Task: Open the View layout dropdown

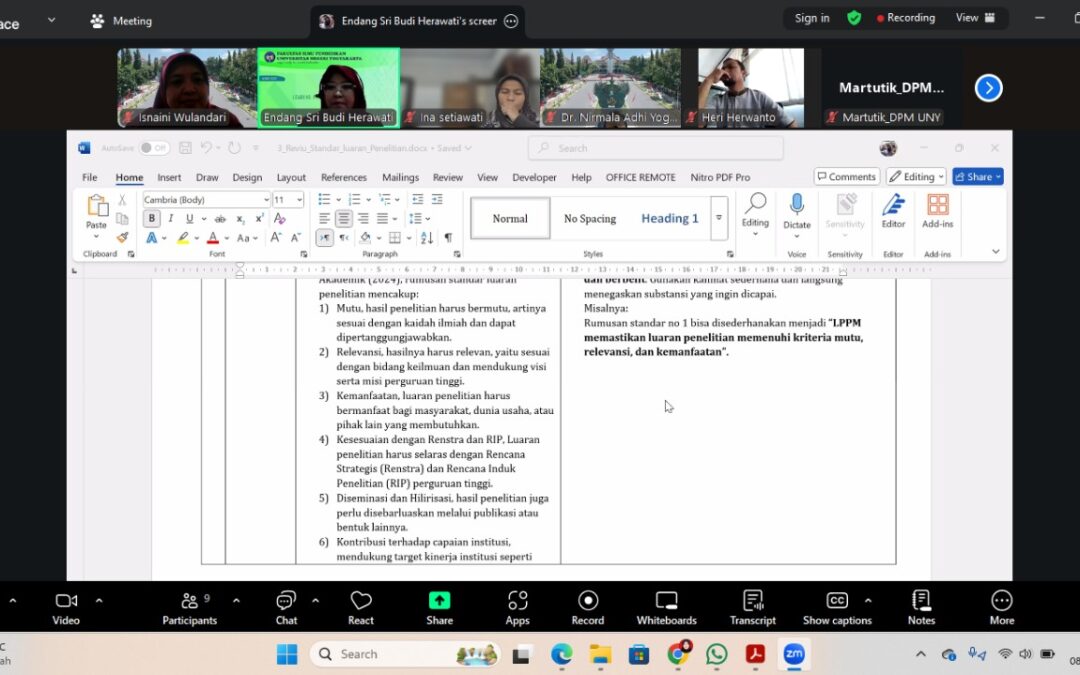Action: pos(975,18)
